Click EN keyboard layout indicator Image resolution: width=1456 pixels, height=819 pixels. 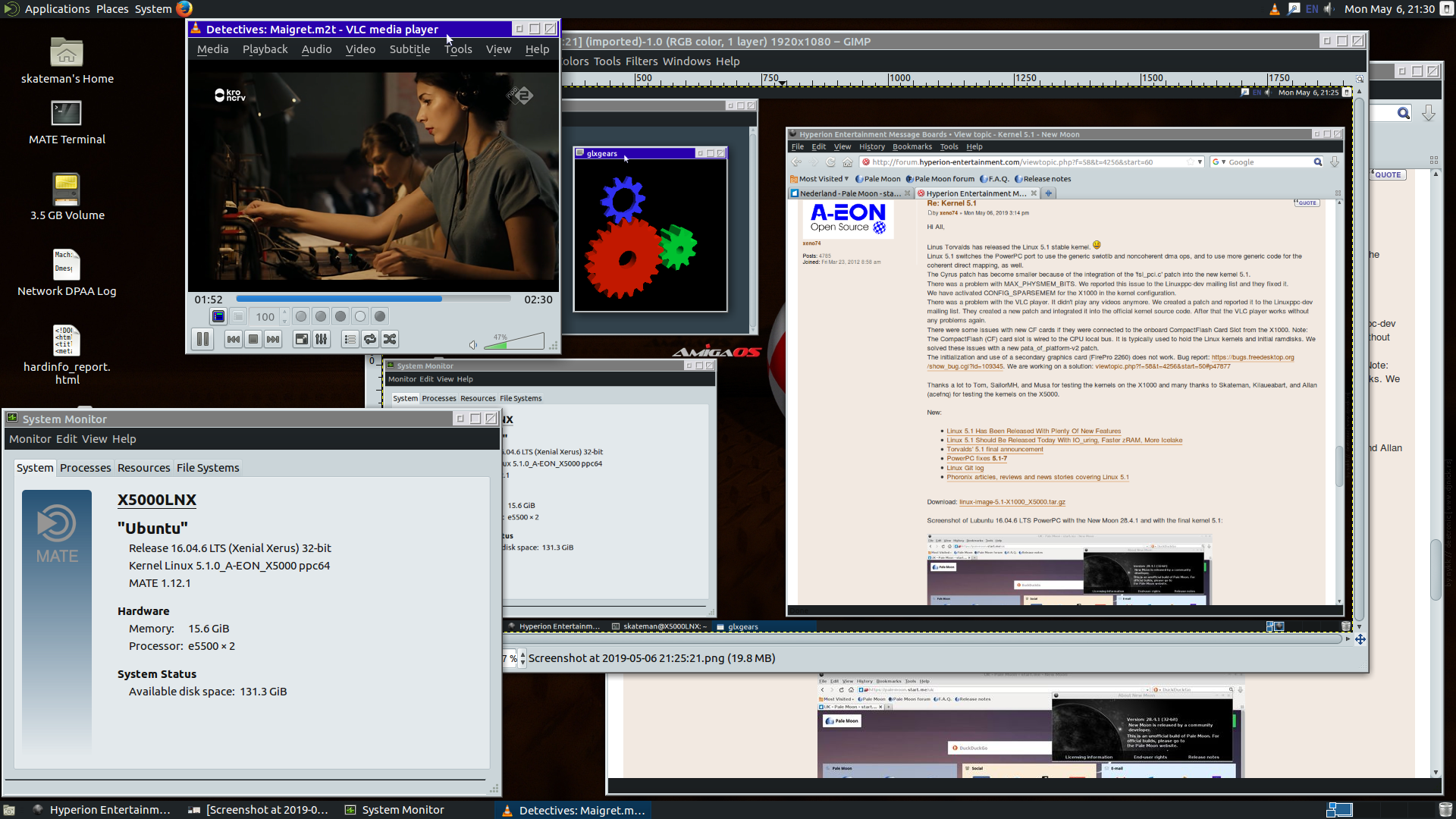(1312, 9)
